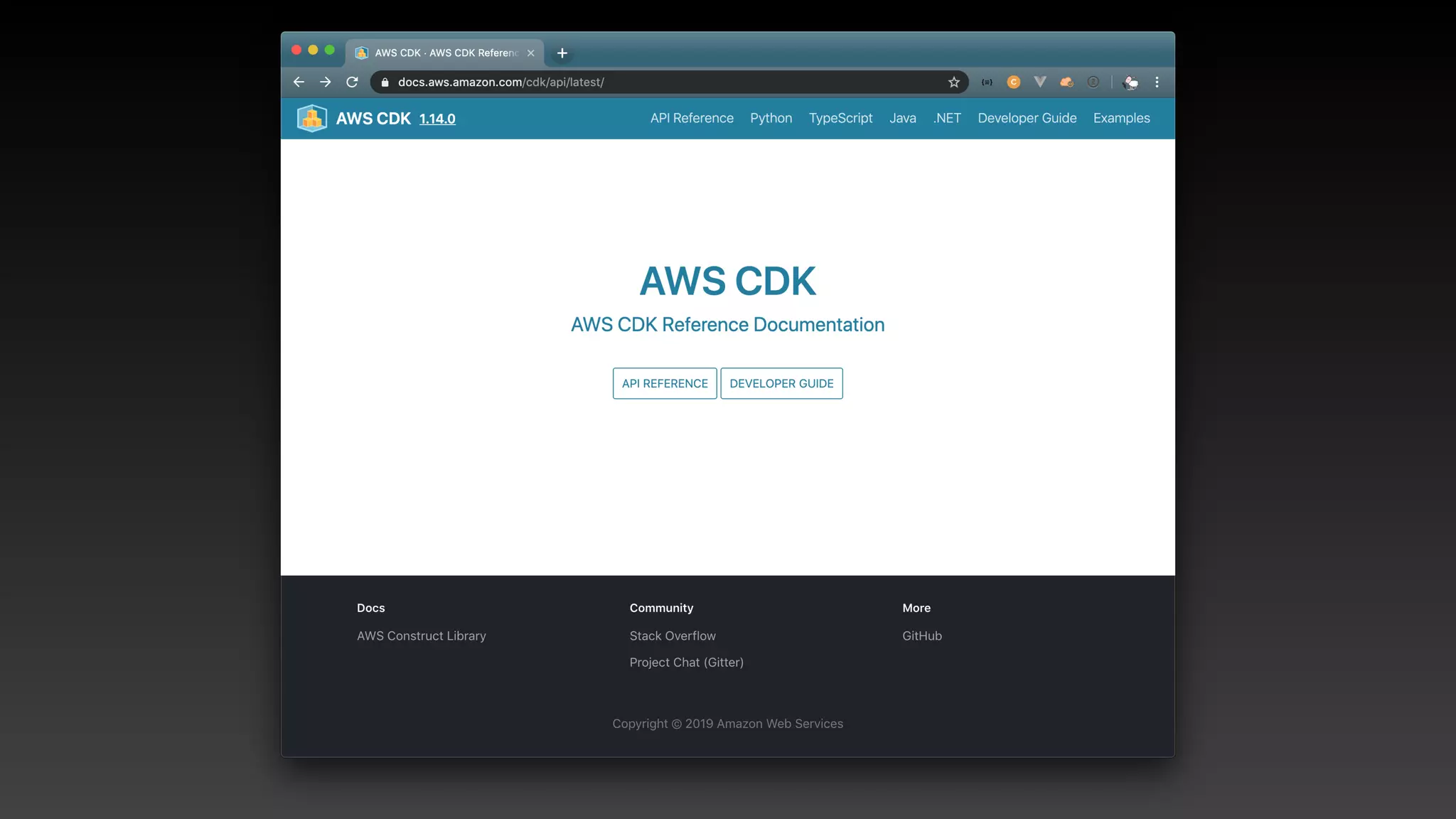This screenshot has width=1456, height=819.
Task: Click the DEVELOPER GUIDE button
Action: 781,383
